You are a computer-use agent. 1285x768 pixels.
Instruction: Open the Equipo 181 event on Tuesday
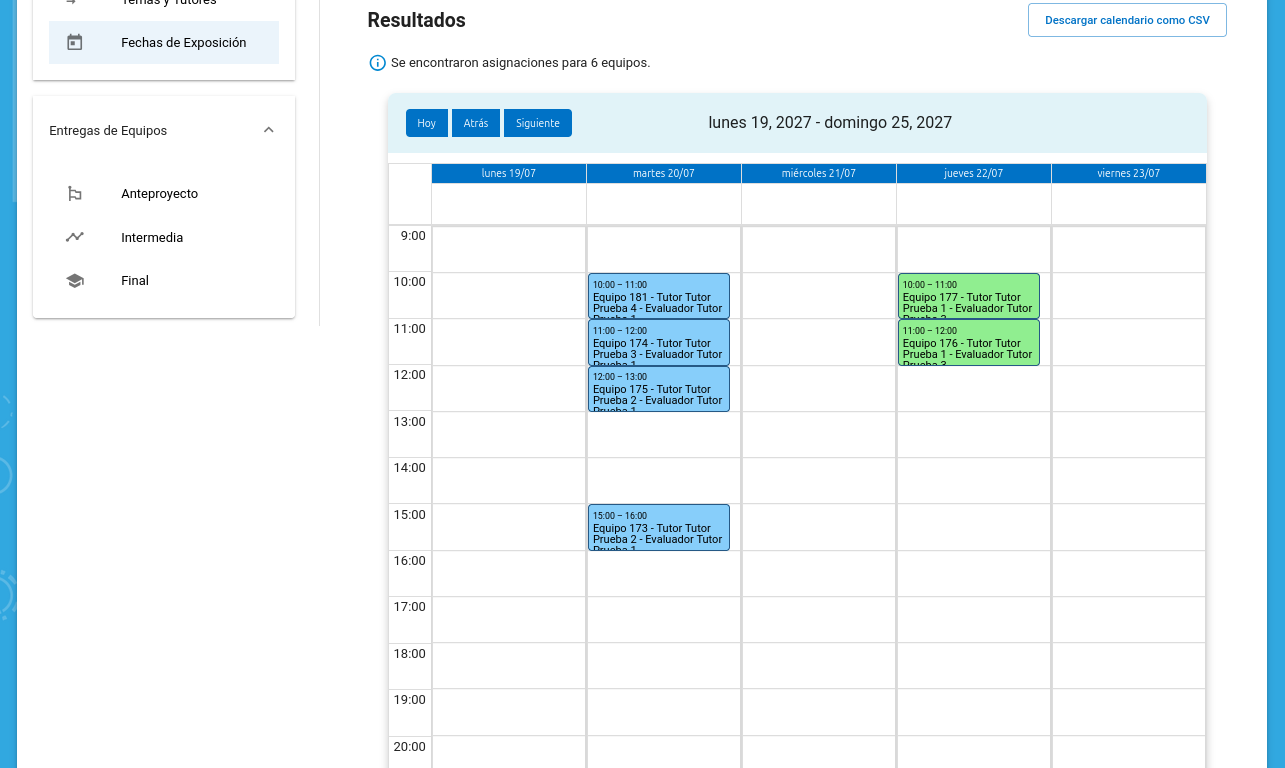(658, 296)
